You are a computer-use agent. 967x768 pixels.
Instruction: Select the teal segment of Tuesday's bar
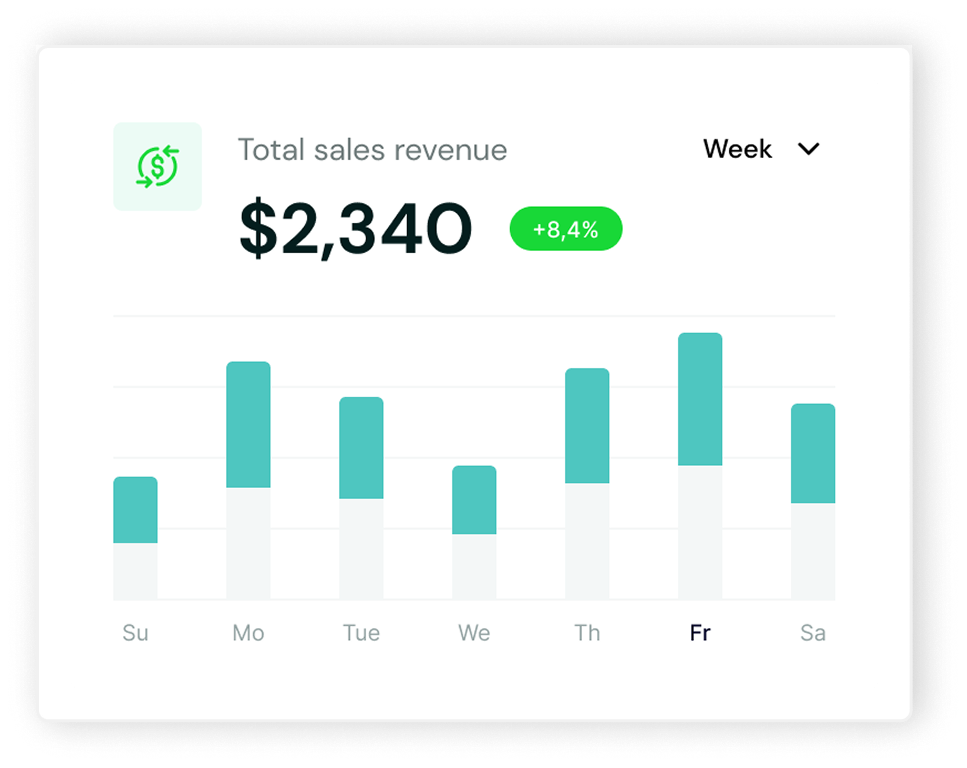361,447
